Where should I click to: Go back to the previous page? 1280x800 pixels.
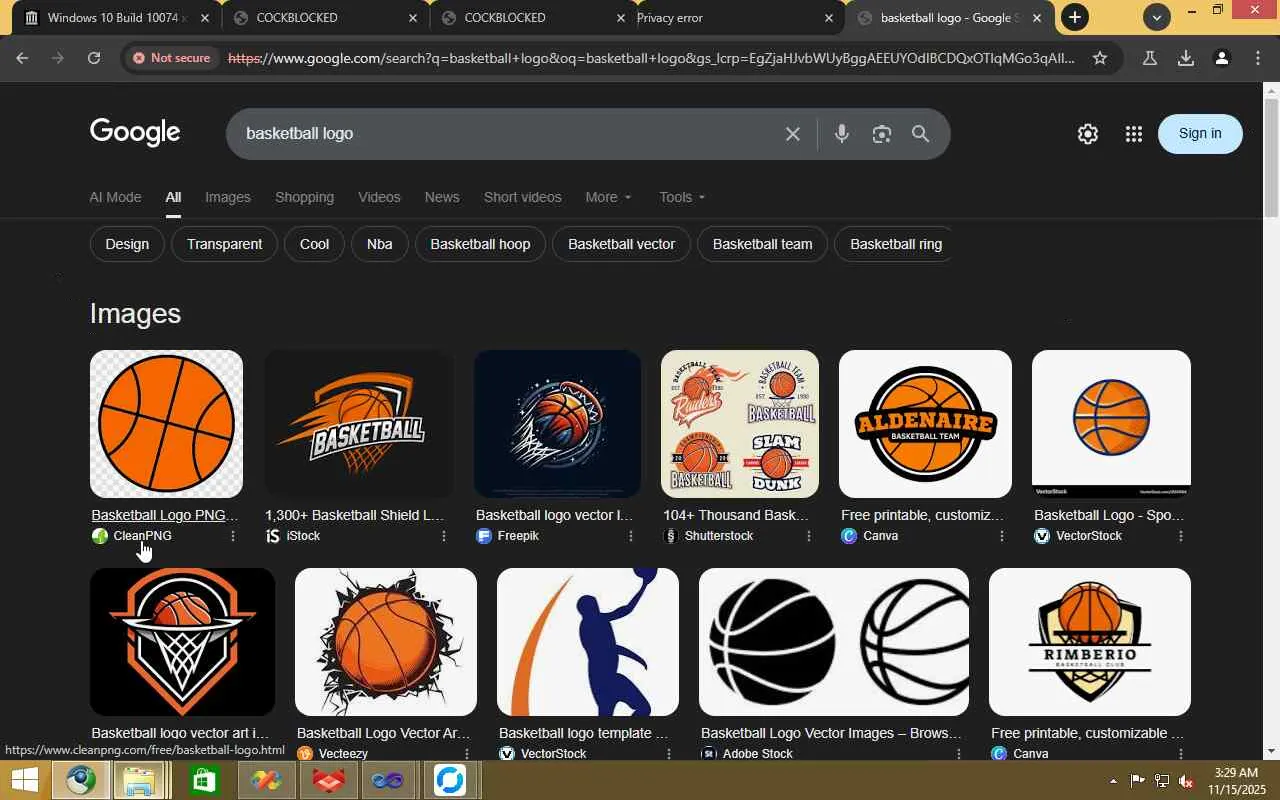click(22, 58)
